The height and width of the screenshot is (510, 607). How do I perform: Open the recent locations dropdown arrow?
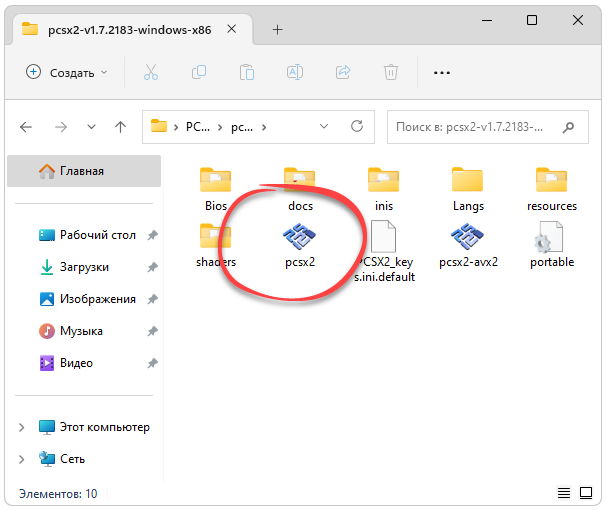[x=91, y=127]
